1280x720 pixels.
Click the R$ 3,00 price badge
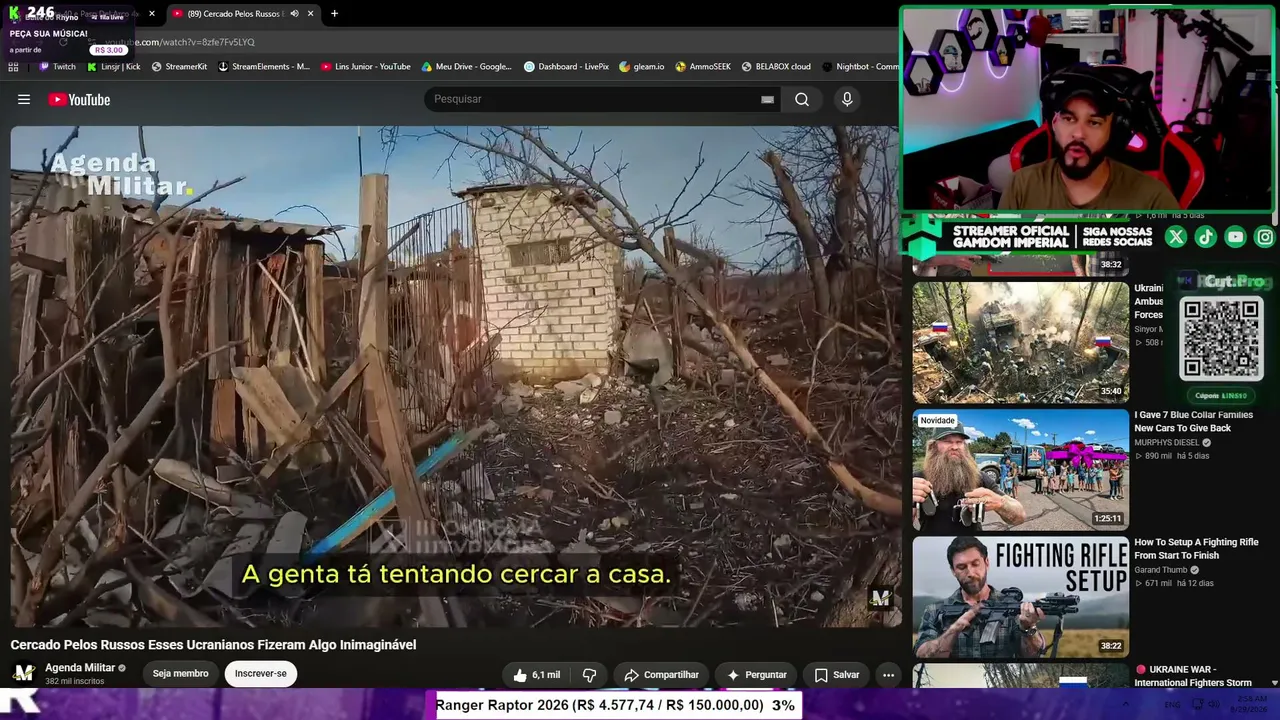[x=109, y=50]
